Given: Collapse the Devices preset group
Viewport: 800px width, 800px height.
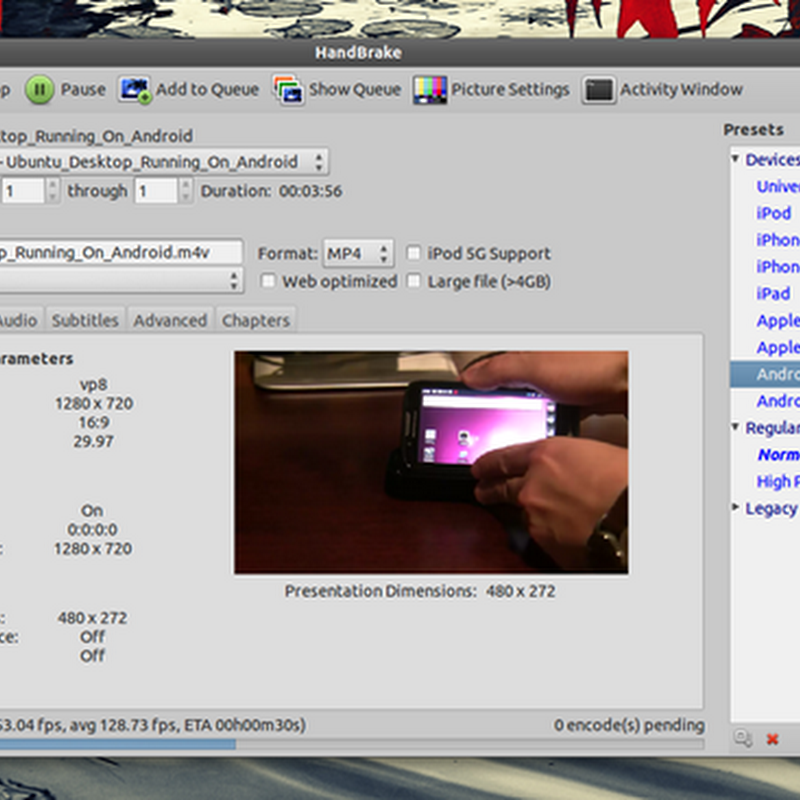Looking at the screenshot, I should [736, 159].
